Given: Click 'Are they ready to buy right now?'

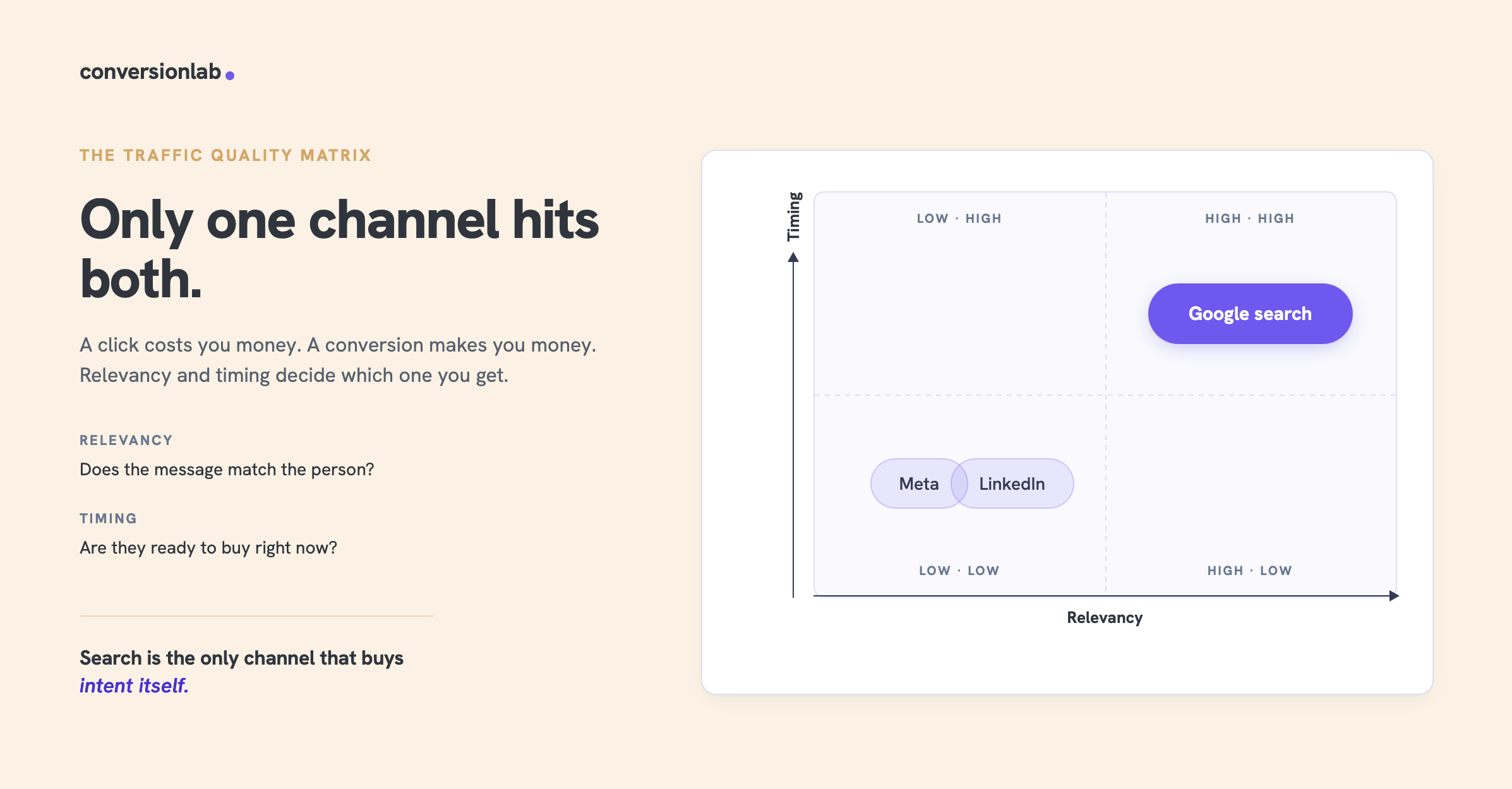Looking at the screenshot, I should [x=208, y=548].
